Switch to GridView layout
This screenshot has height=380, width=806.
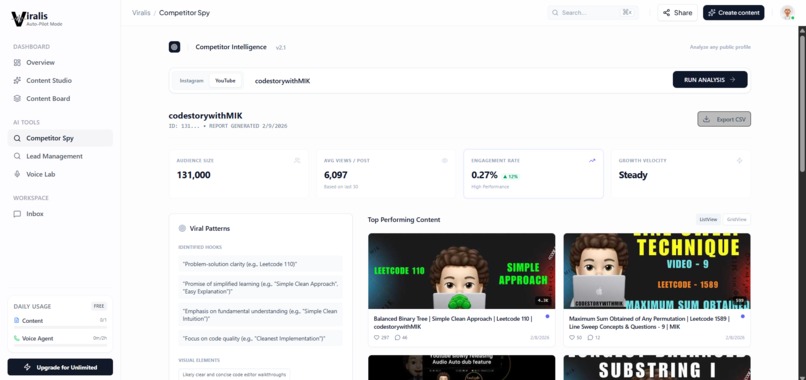737,220
